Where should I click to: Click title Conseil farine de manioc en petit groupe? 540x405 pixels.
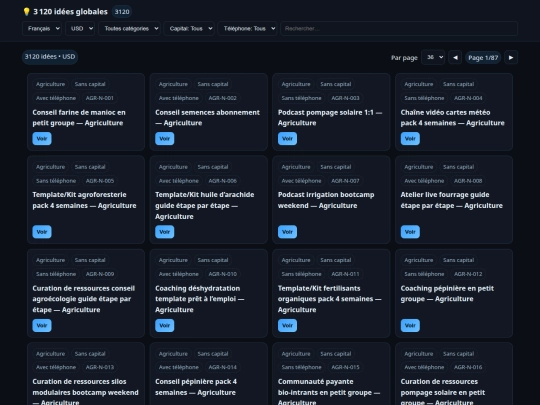[x=79, y=118]
